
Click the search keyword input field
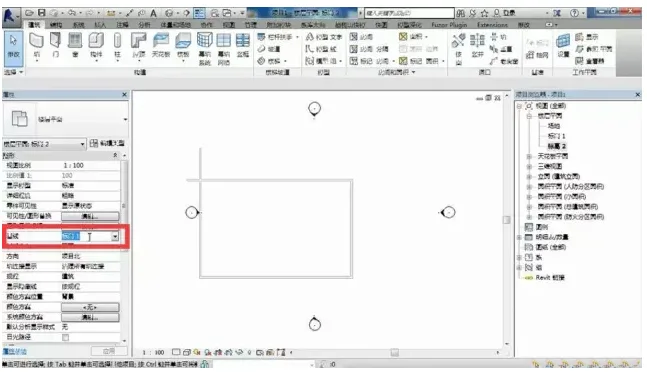409,13
